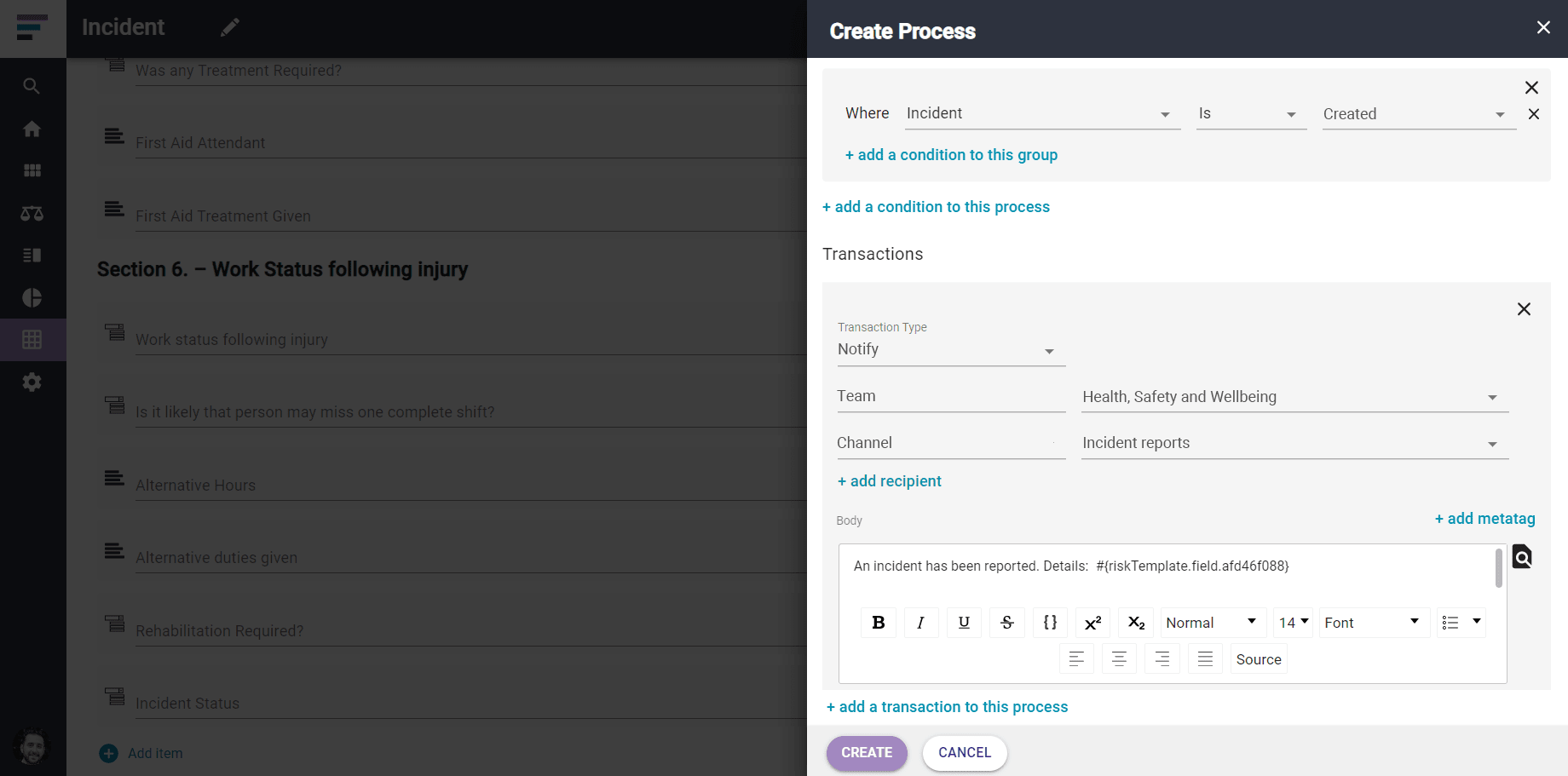This screenshot has height=776, width=1568.
Task: Toggle strikethrough formatting in the editor
Action: [1007, 623]
